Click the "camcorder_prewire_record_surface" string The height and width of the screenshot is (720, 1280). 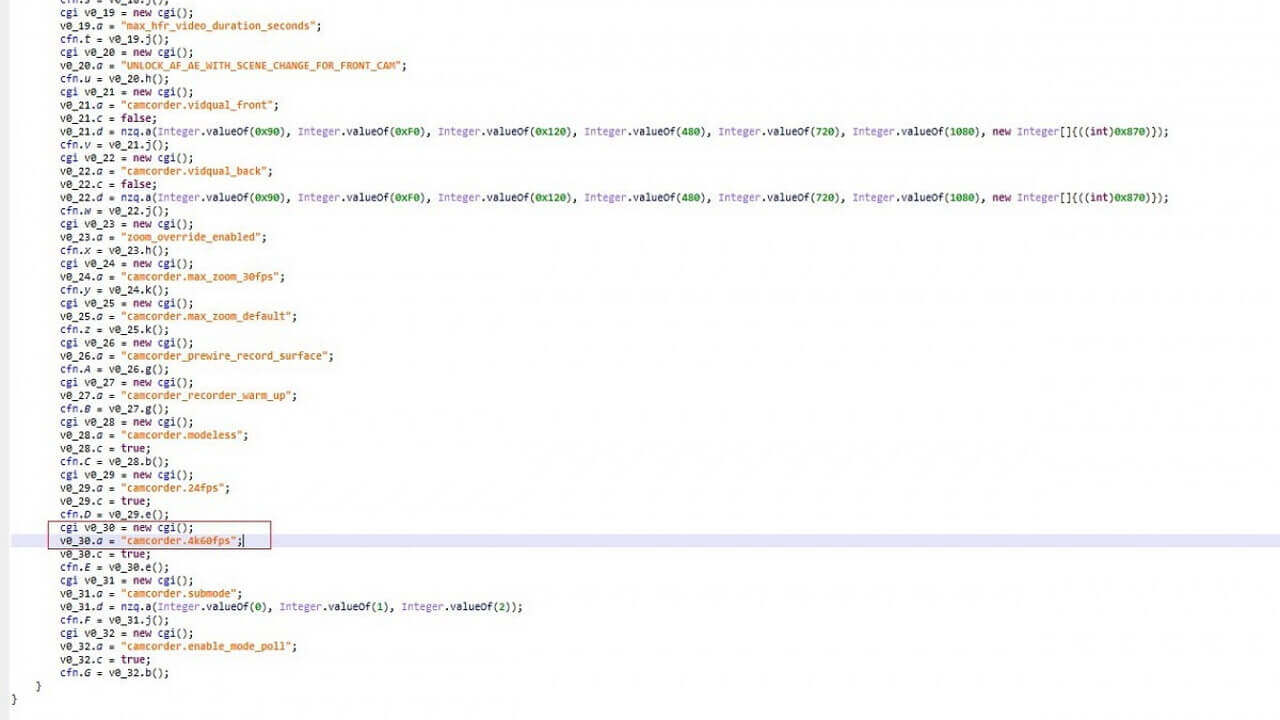click(226, 356)
